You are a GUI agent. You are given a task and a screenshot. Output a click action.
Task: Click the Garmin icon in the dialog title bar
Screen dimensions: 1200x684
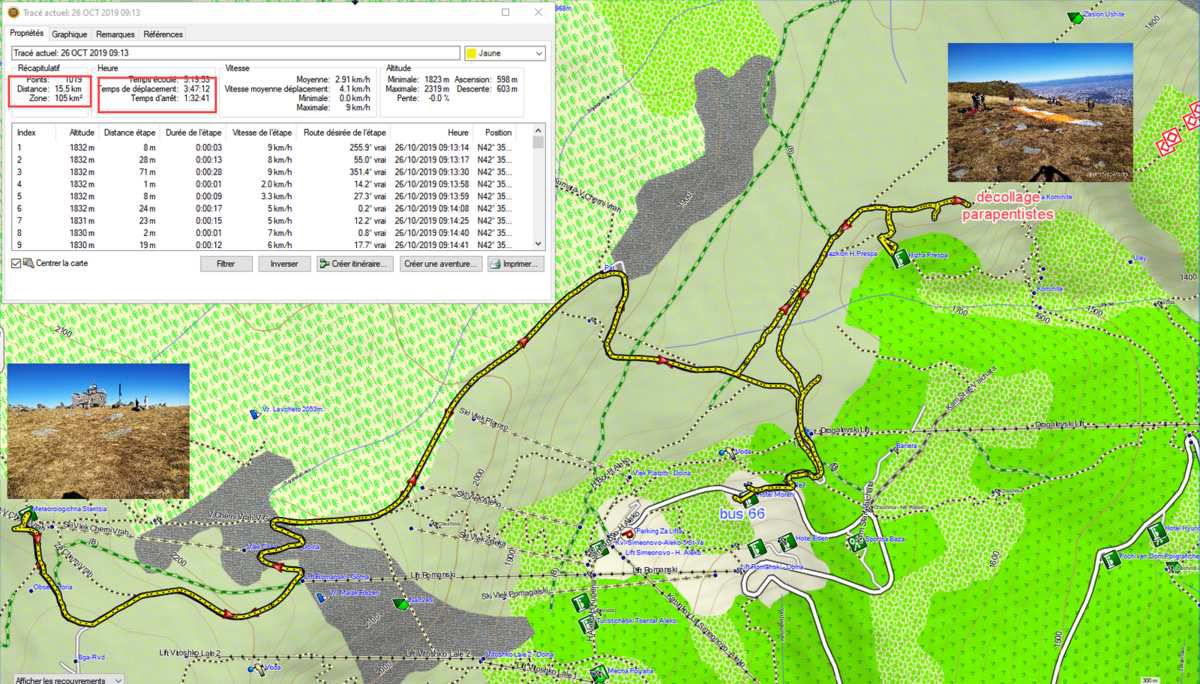pos(11,12)
